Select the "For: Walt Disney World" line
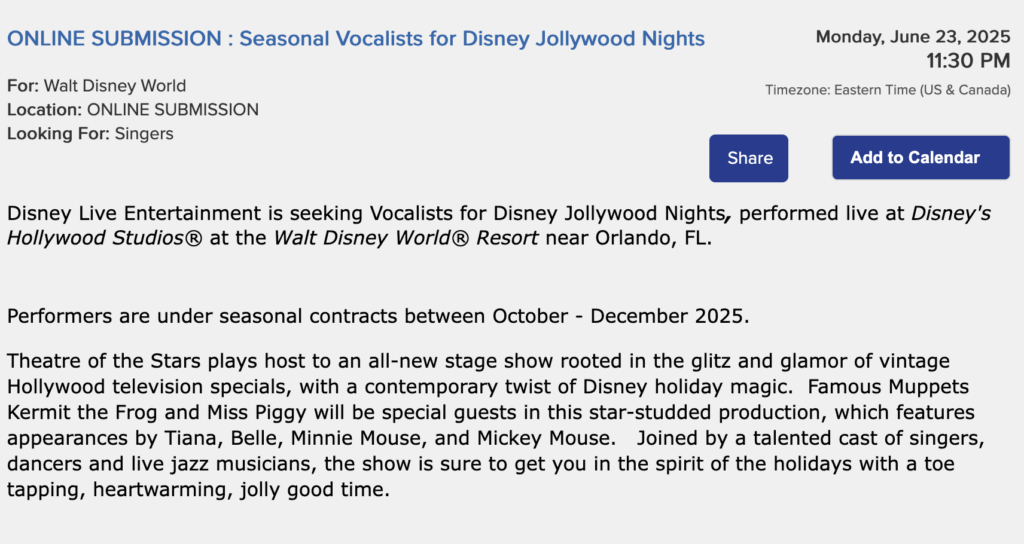The image size is (1024, 544). [x=96, y=86]
